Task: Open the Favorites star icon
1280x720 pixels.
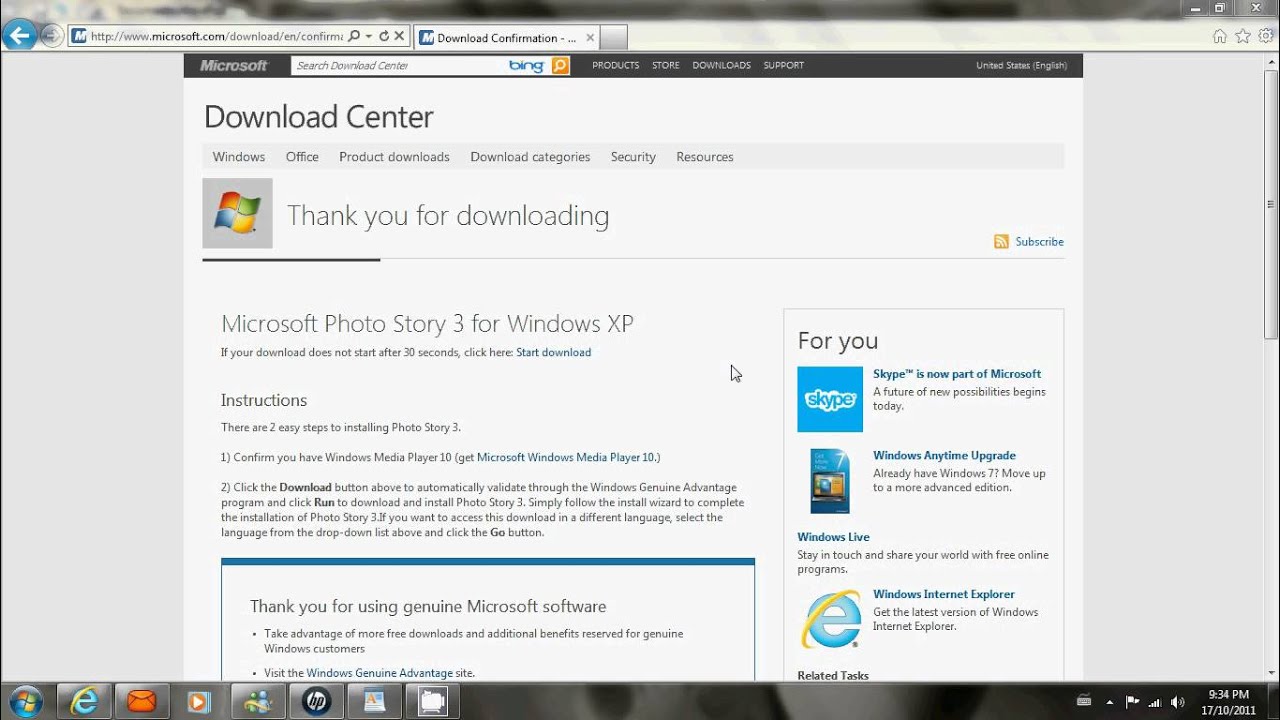Action: pos(1243,37)
